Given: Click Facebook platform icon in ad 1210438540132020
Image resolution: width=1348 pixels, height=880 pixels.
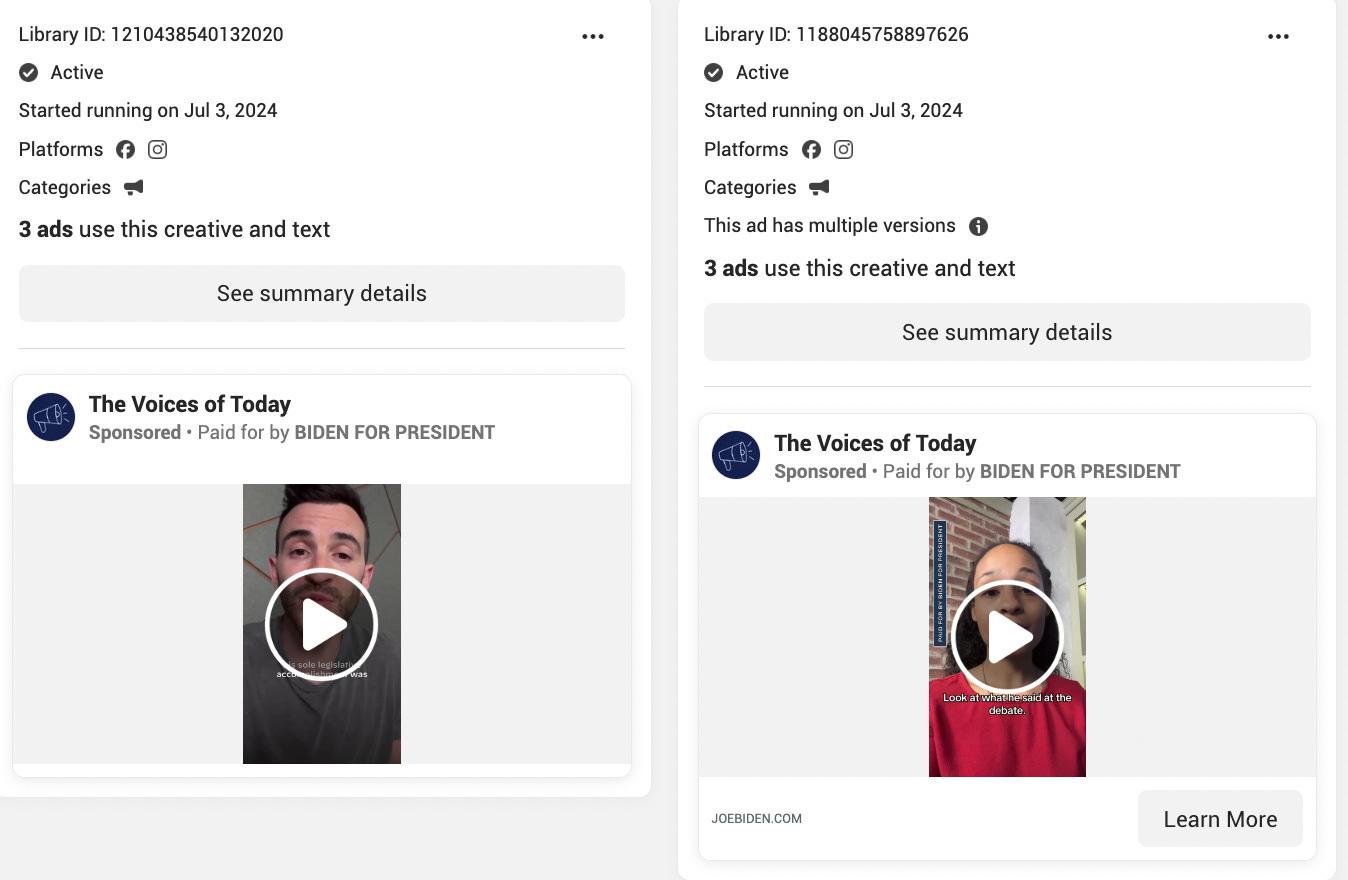Looking at the screenshot, I should tap(125, 150).
